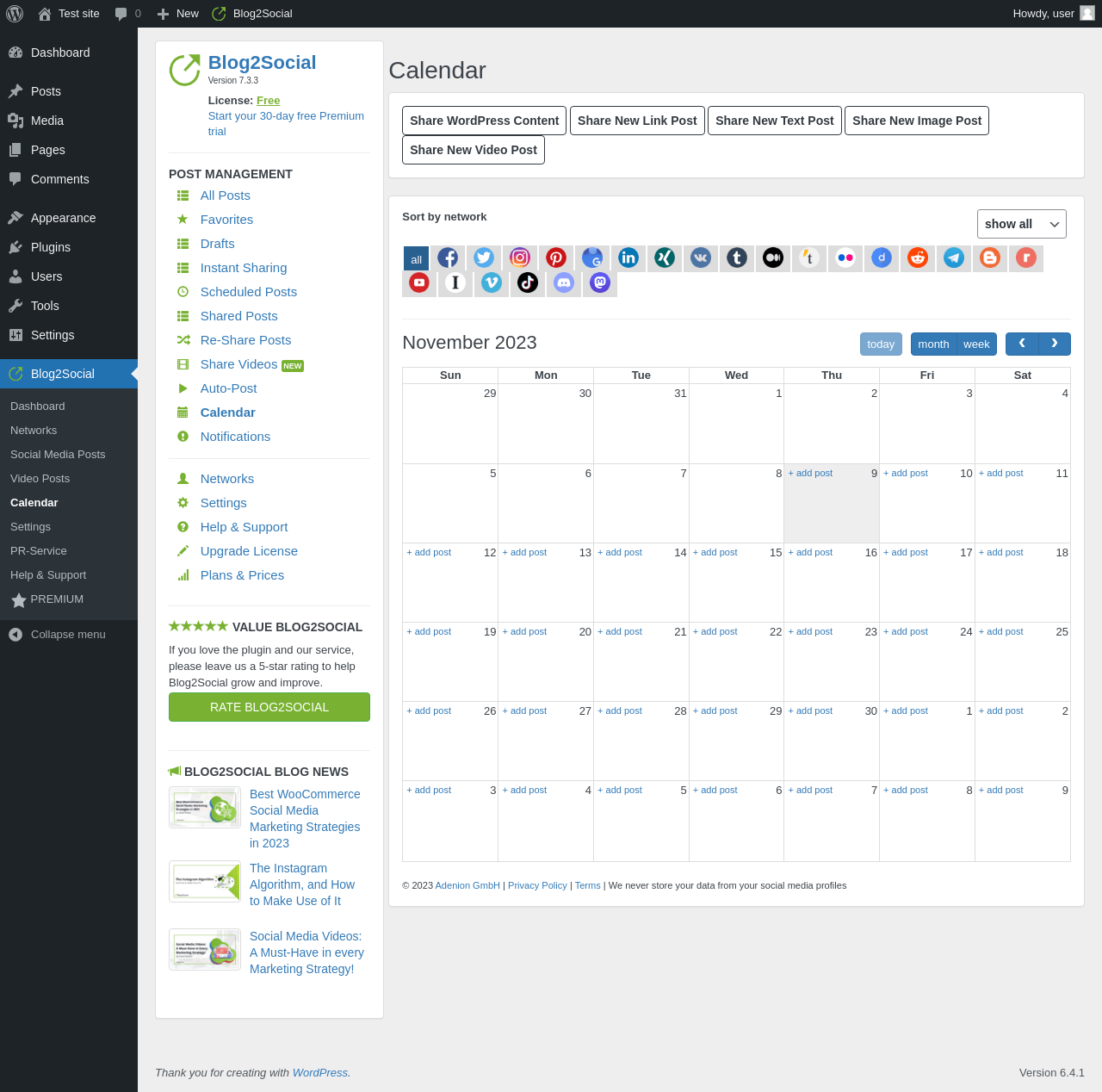
Task: Go to next month in calendar
Action: [x=1055, y=344]
